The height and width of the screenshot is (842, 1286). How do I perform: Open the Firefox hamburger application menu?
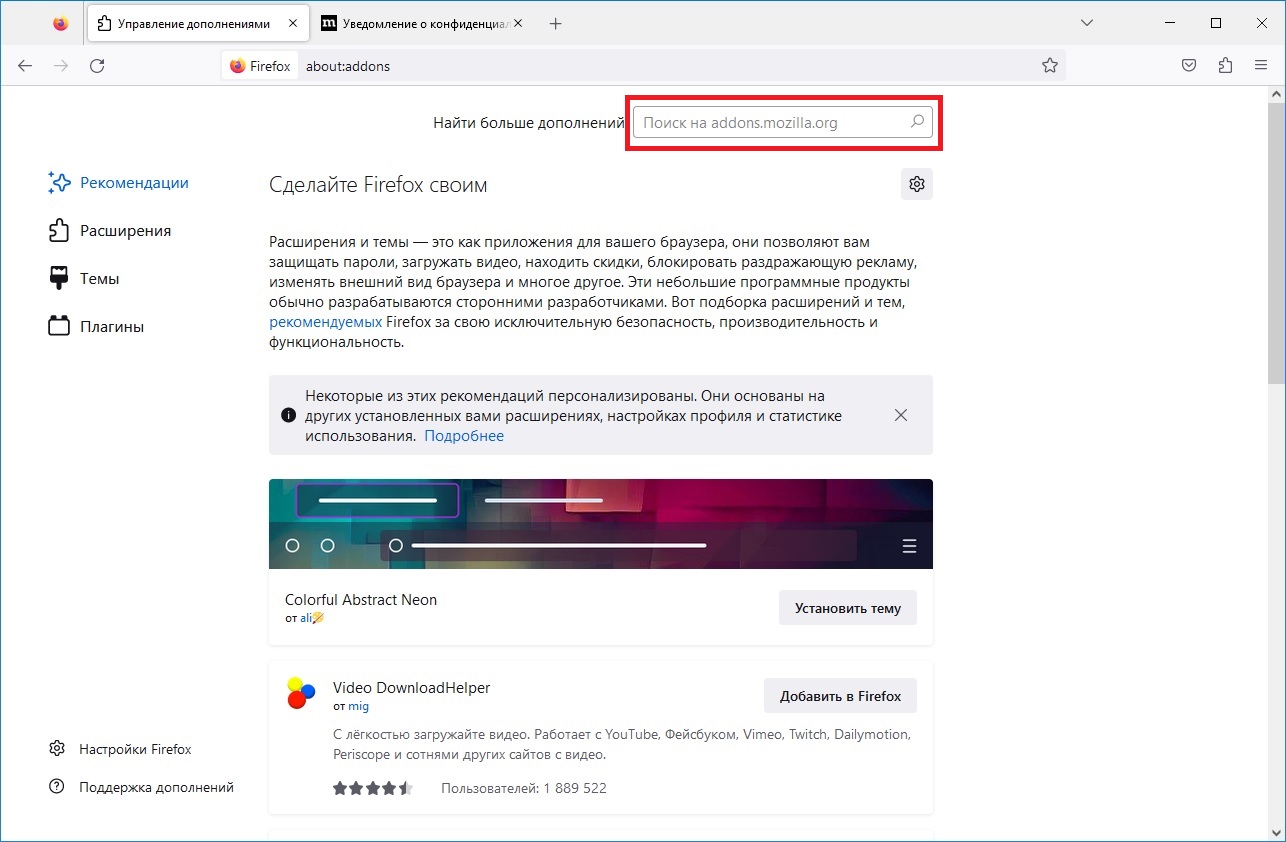pos(1261,66)
